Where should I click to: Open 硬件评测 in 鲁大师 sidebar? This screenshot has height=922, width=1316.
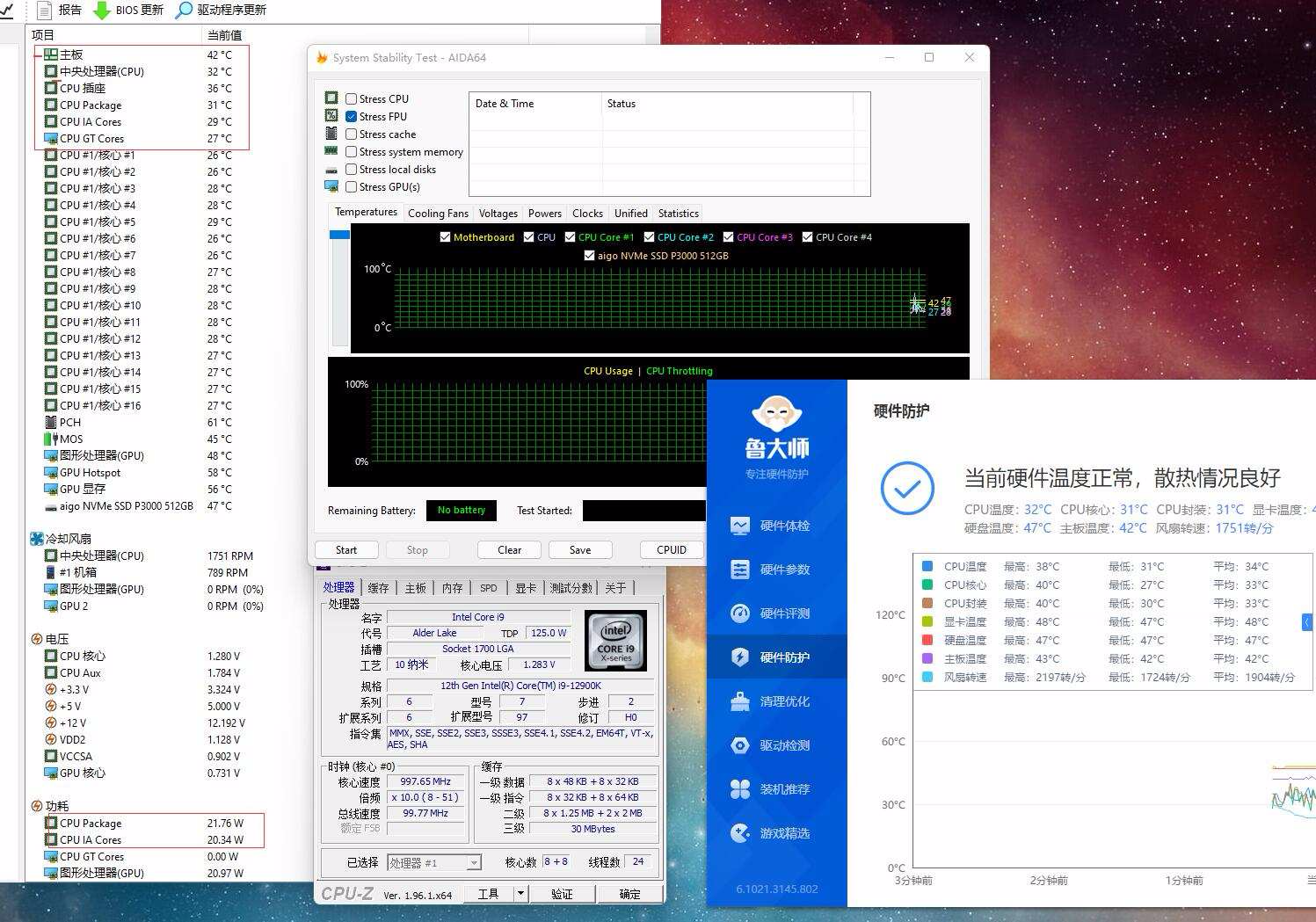click(x=777, y=613)
